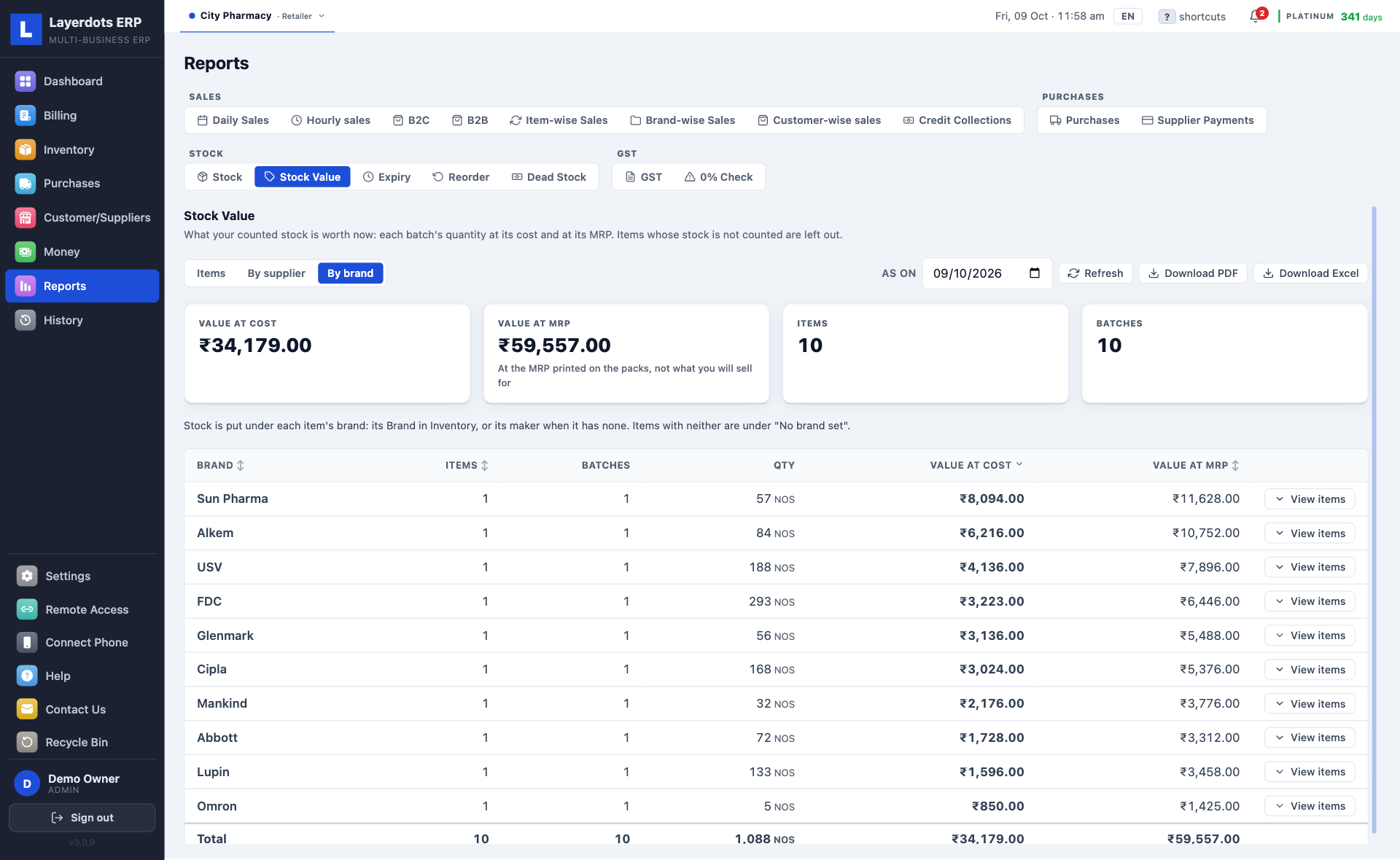Open the Recycle Bin icon

click(x=27, y=742)
